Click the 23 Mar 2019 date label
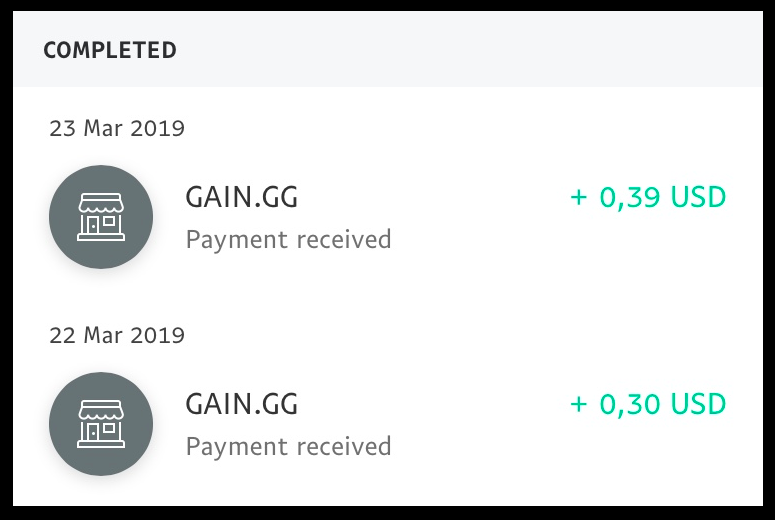Viewport: 775px width, 520px height. coord(117,129)
